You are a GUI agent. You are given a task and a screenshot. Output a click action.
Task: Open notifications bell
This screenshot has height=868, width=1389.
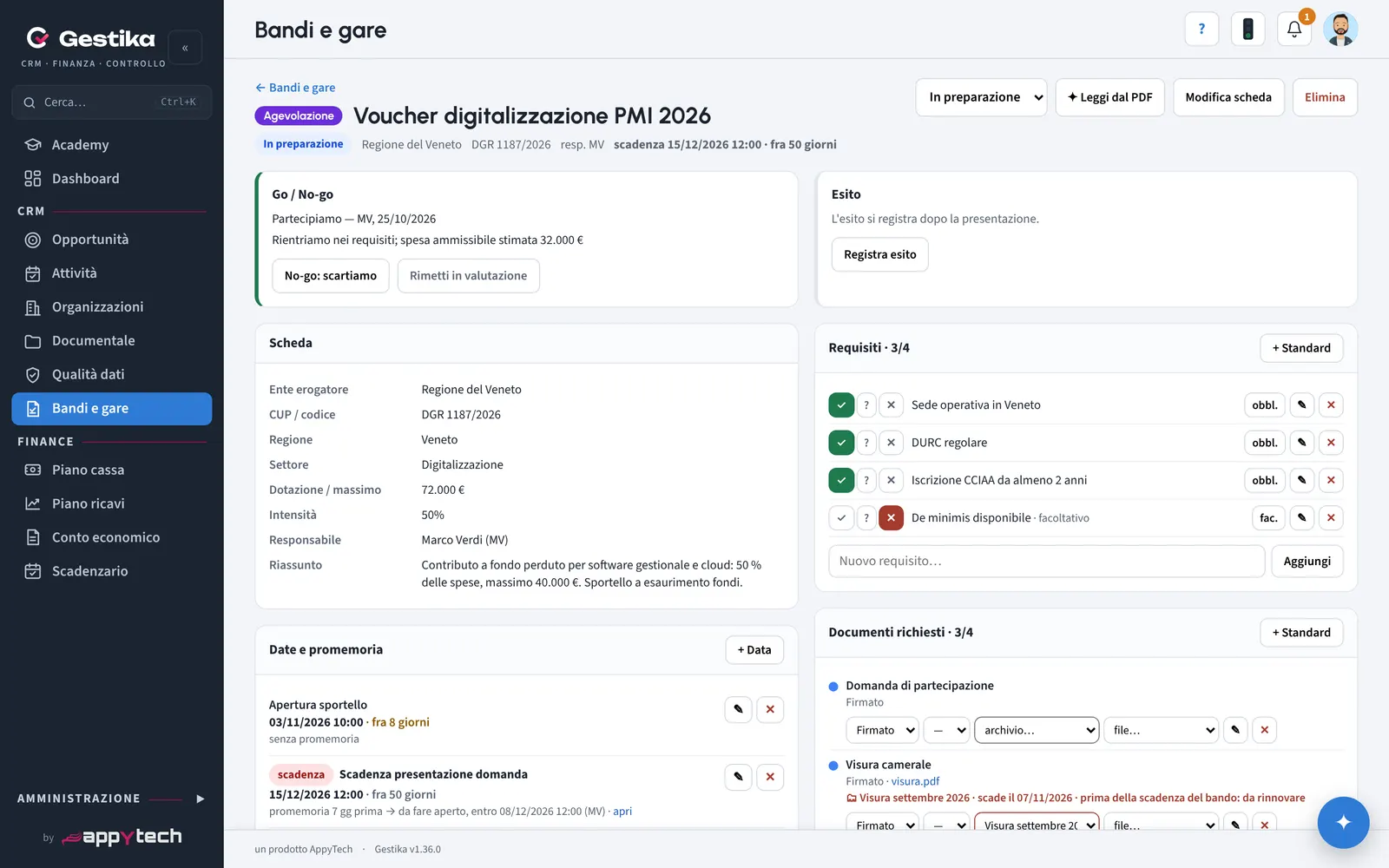tap(1294, 29)
